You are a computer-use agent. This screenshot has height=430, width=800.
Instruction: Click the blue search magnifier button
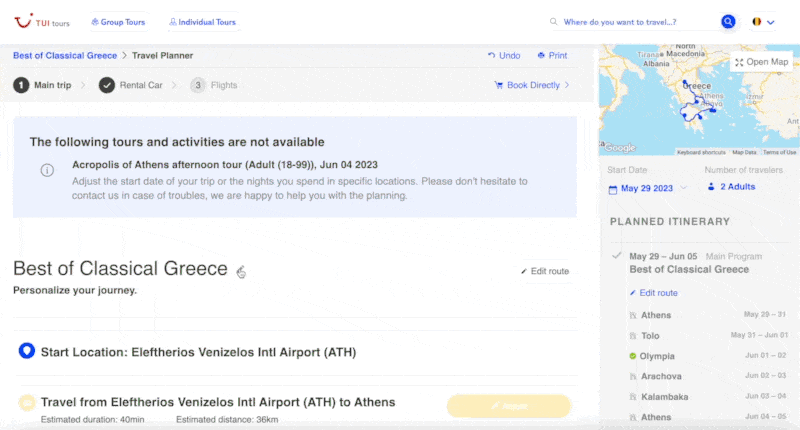pyautogui.click(x=729, y=21)
